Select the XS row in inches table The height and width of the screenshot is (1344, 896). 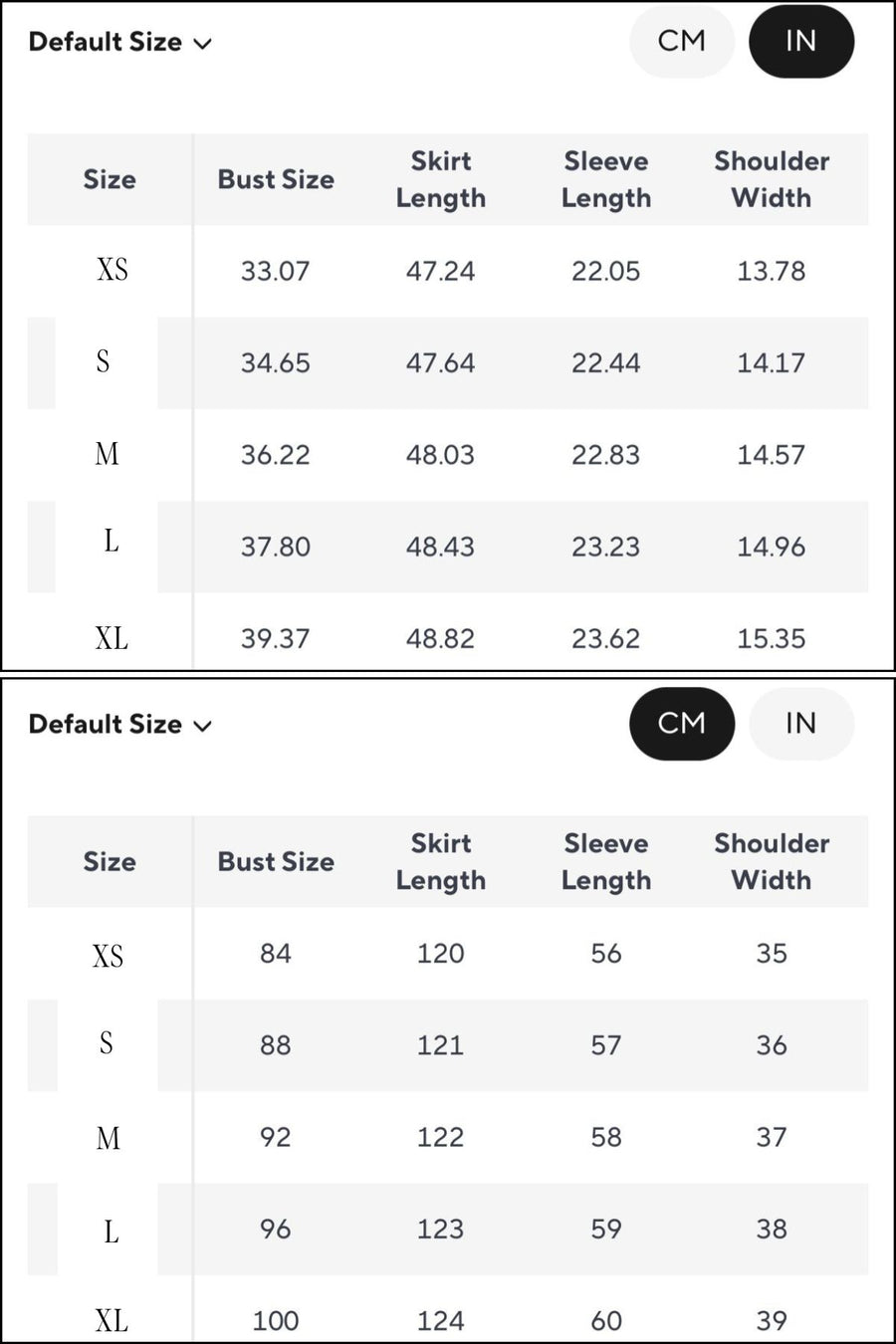click(112, 270)
